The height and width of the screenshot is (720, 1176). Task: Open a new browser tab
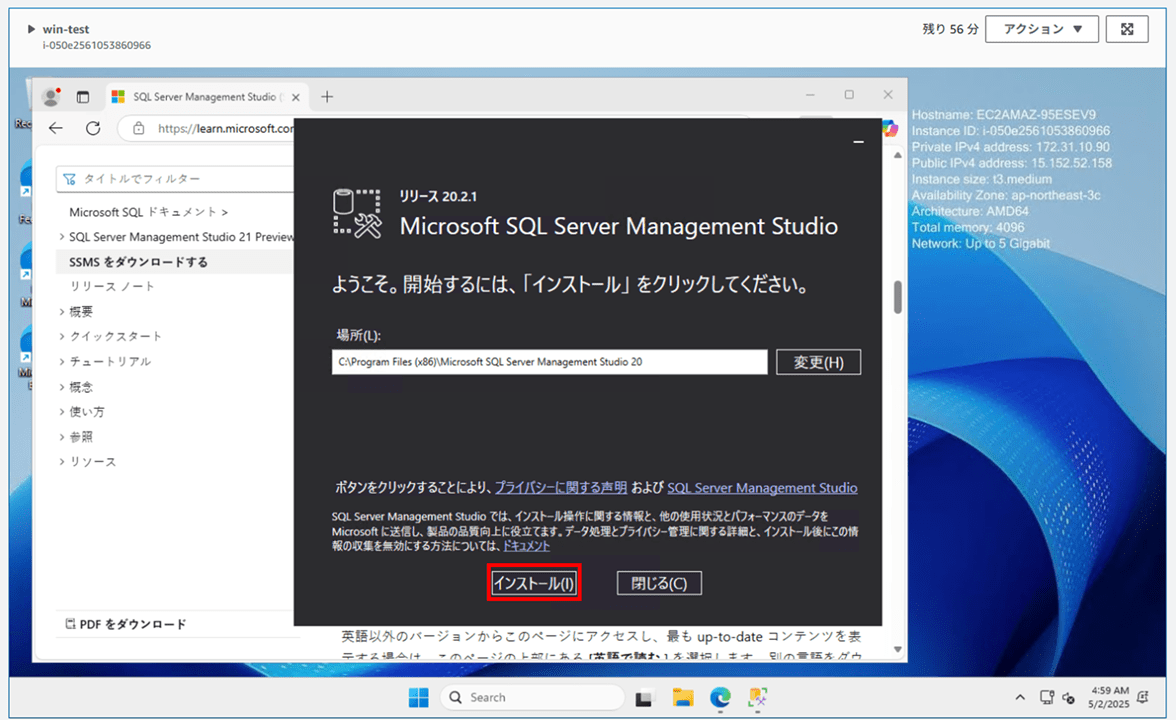coord(327,97)
